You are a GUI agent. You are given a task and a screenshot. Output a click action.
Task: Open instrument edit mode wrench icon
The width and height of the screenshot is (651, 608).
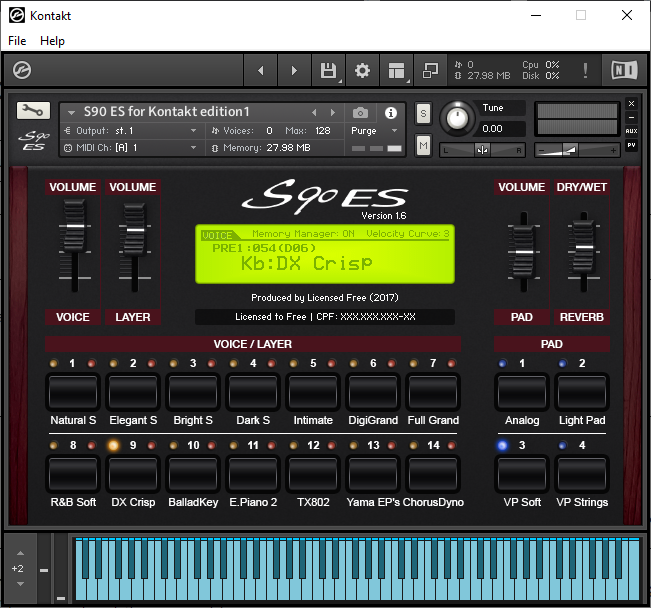(33, 110)
